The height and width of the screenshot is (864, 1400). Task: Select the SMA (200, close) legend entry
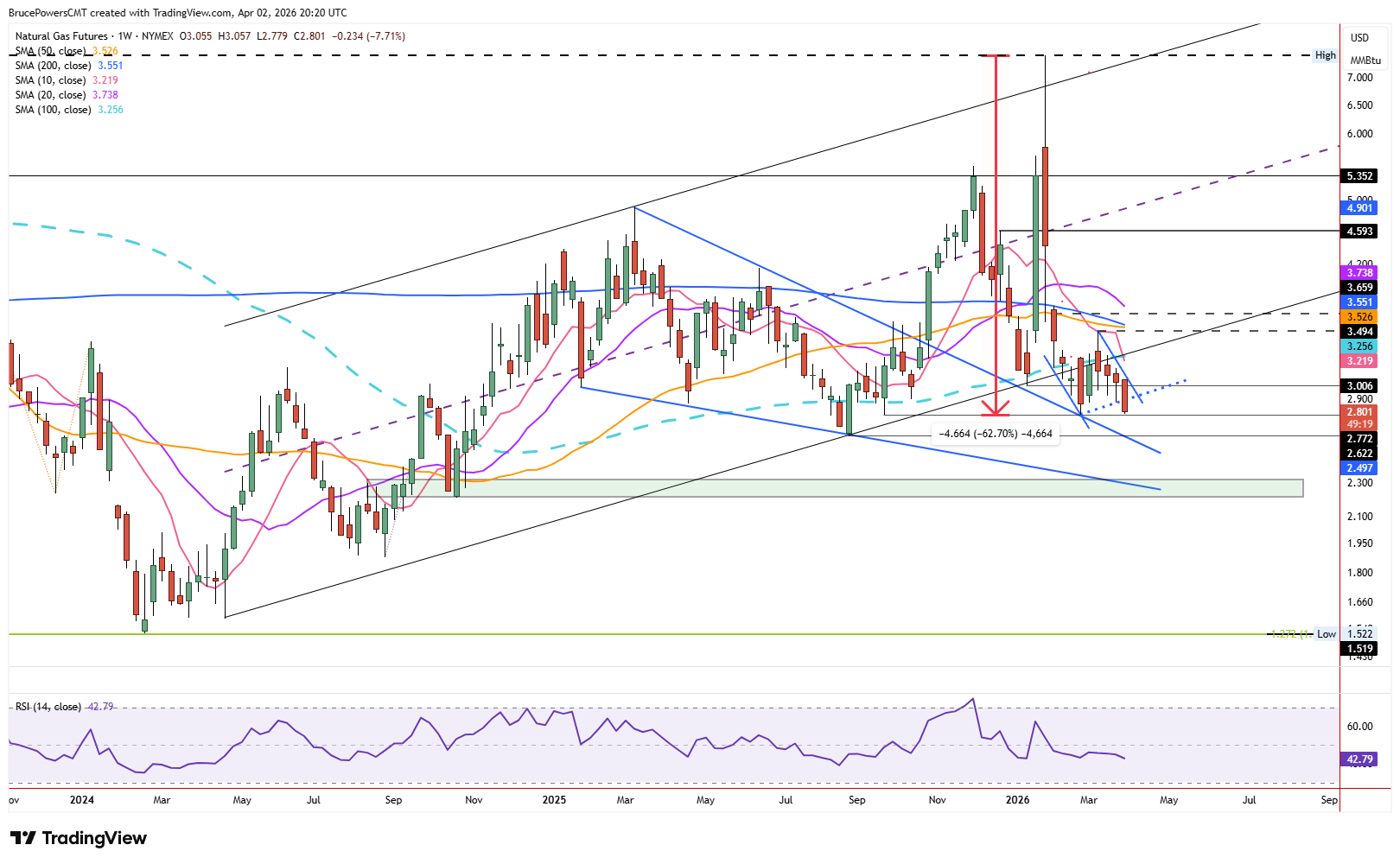pyautogui.click(x=69, y=66)
